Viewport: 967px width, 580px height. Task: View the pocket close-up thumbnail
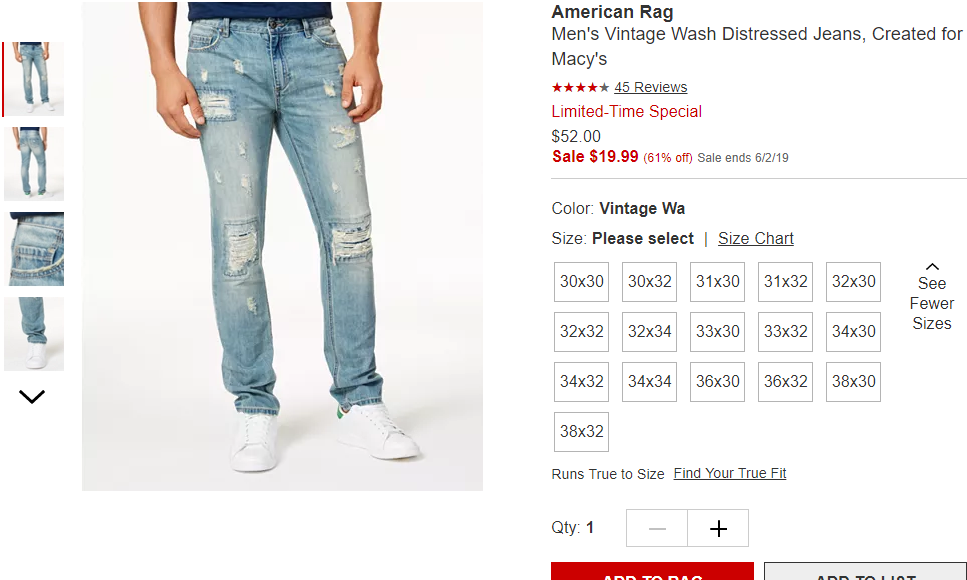[34, 249]
